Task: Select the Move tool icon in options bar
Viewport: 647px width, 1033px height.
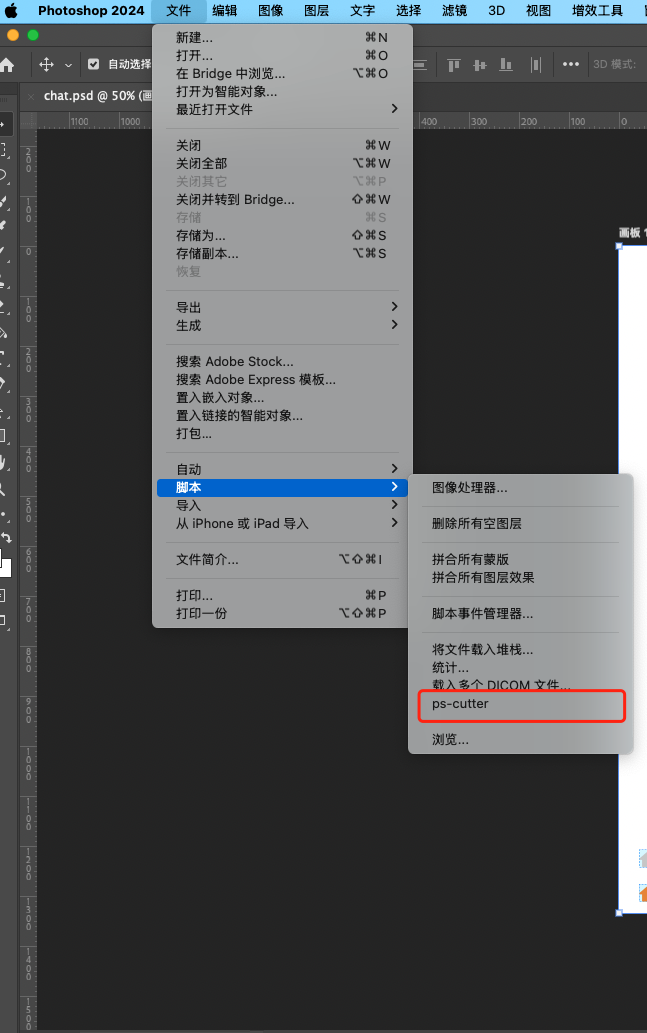Action: (x=46, y=65)
